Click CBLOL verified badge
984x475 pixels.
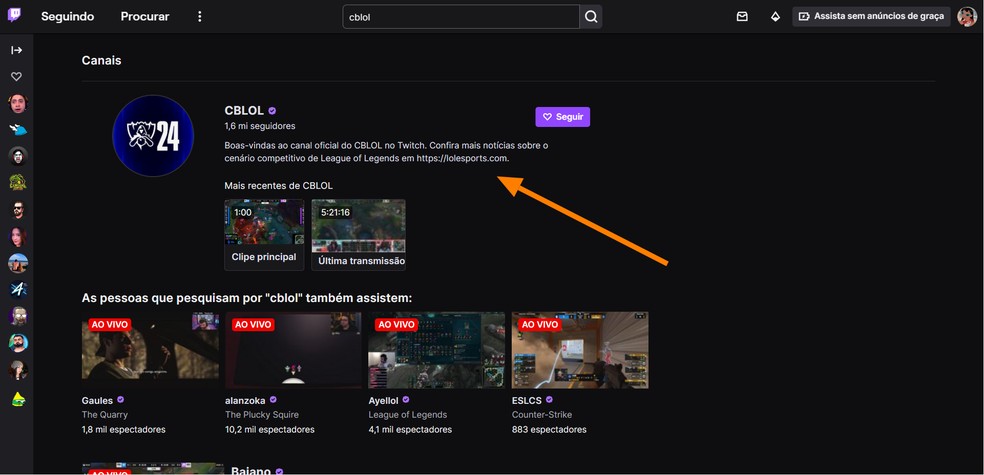pyautogui.click(x=272, y=111)
